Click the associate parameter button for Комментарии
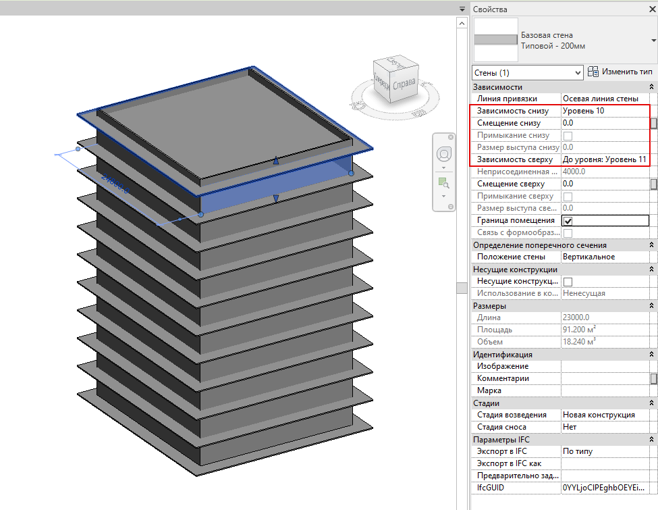658x510 pixels. 653,379
